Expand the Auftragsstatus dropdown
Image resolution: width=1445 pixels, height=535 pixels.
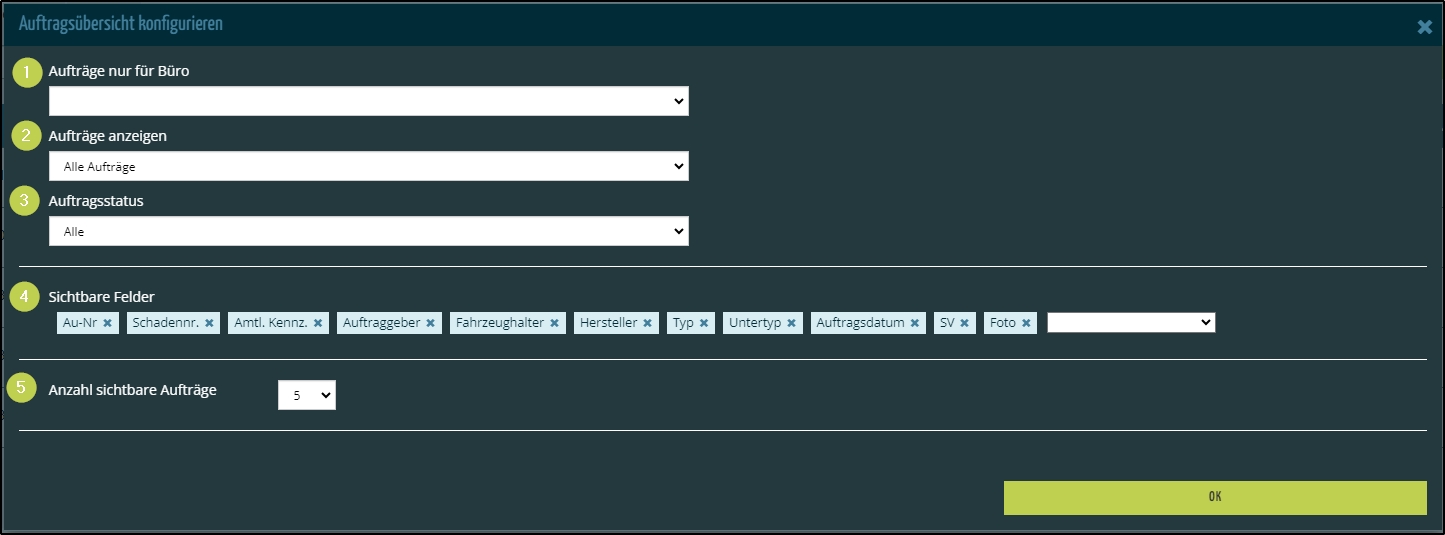click(x=368, y=231)
